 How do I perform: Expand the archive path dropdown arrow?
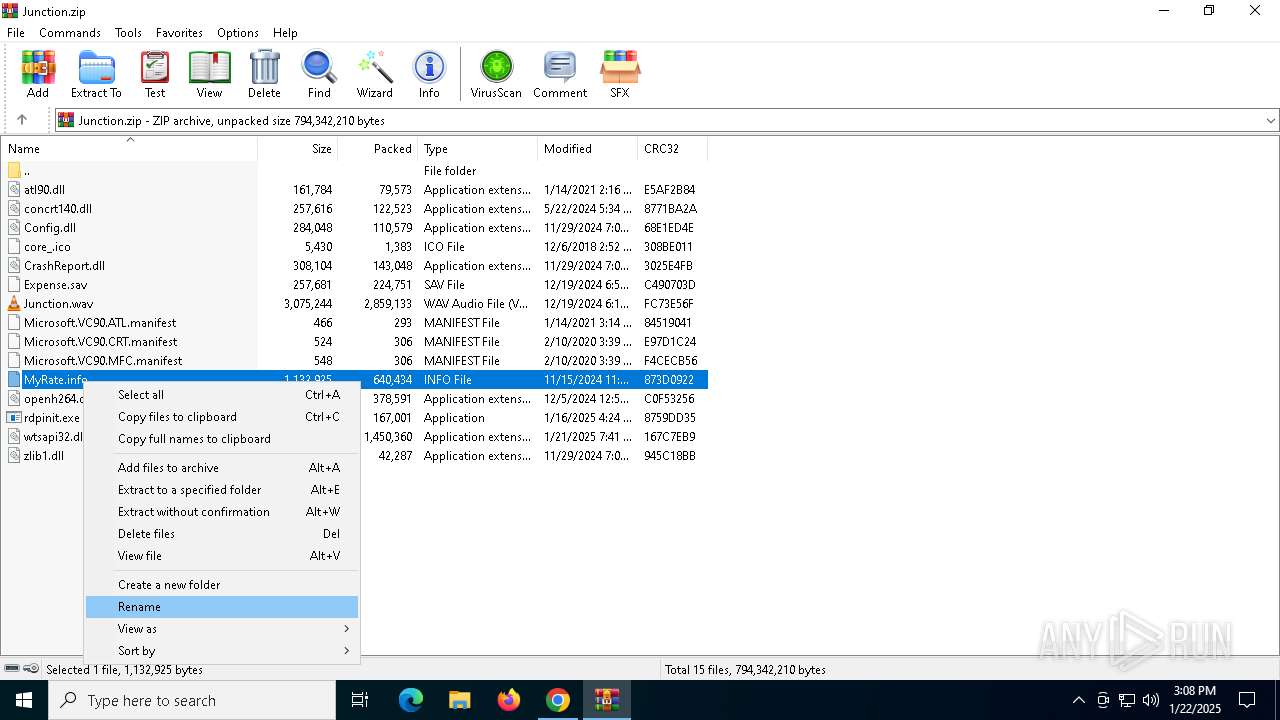(x=1271, y=120)
